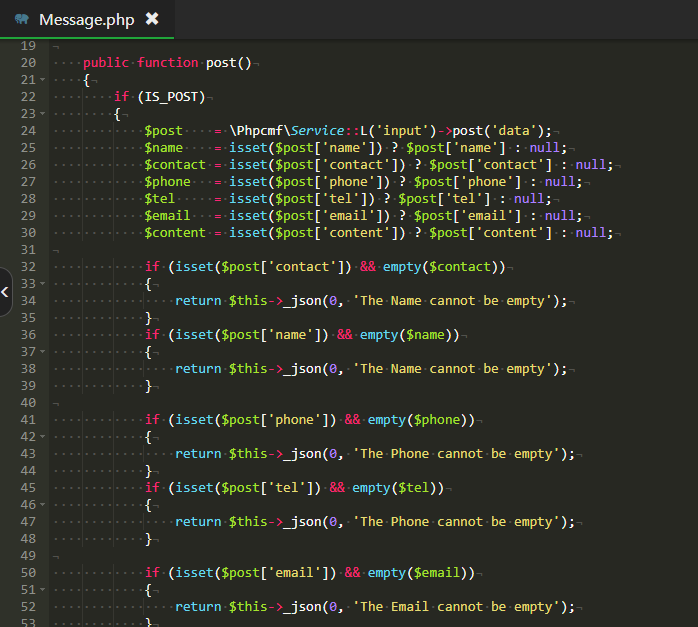Click the '&&' operator on line 36
Image resolution: width=698 pixels, height=627 pixels.
(345, 335)
